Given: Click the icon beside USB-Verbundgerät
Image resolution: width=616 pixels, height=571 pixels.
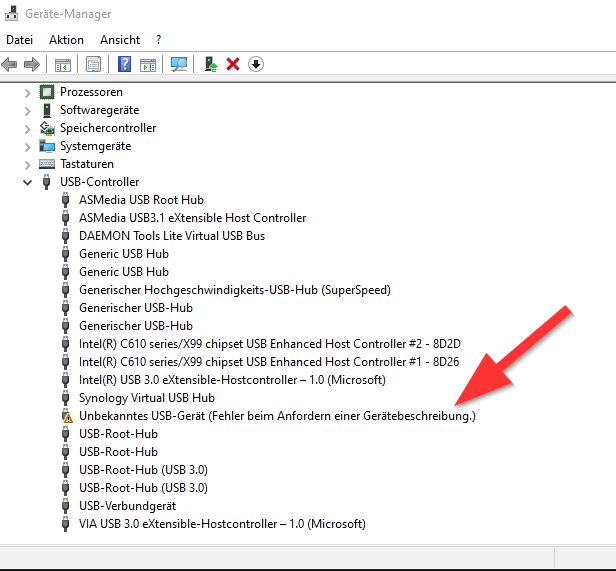Looking at the screenshot, I should click(x=66, y=506).
